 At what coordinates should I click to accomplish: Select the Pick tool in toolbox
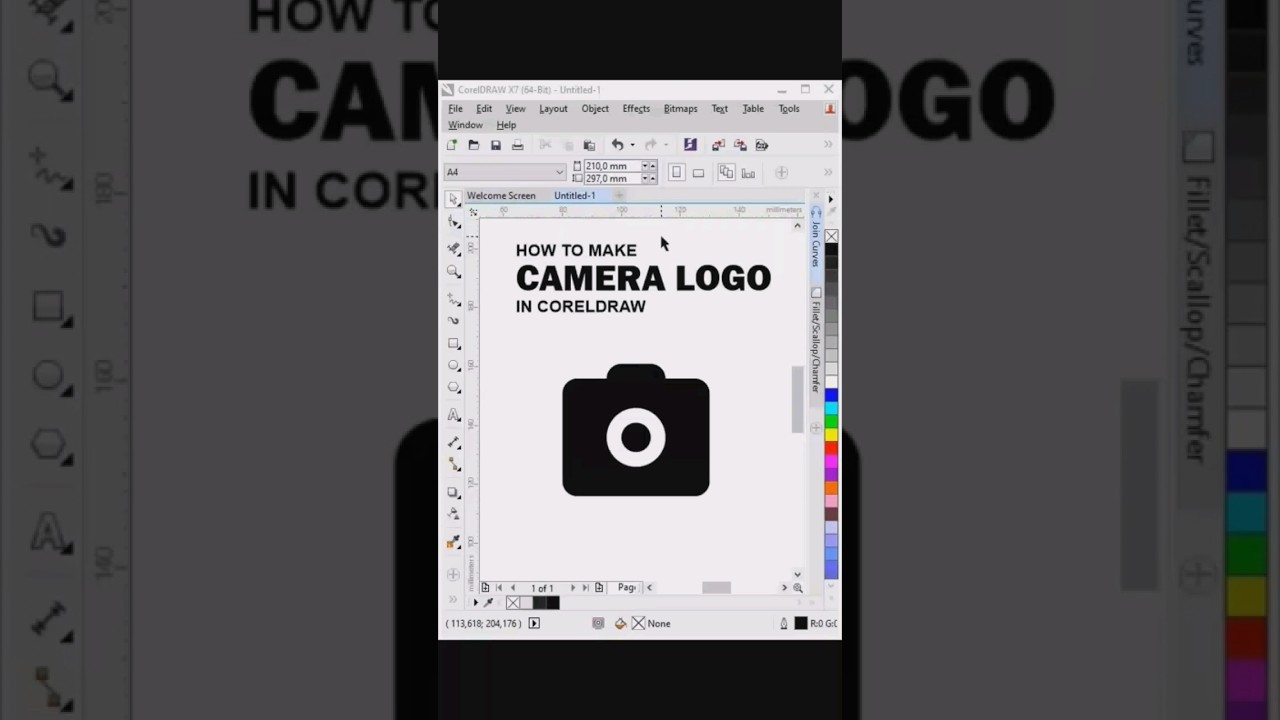453,200
